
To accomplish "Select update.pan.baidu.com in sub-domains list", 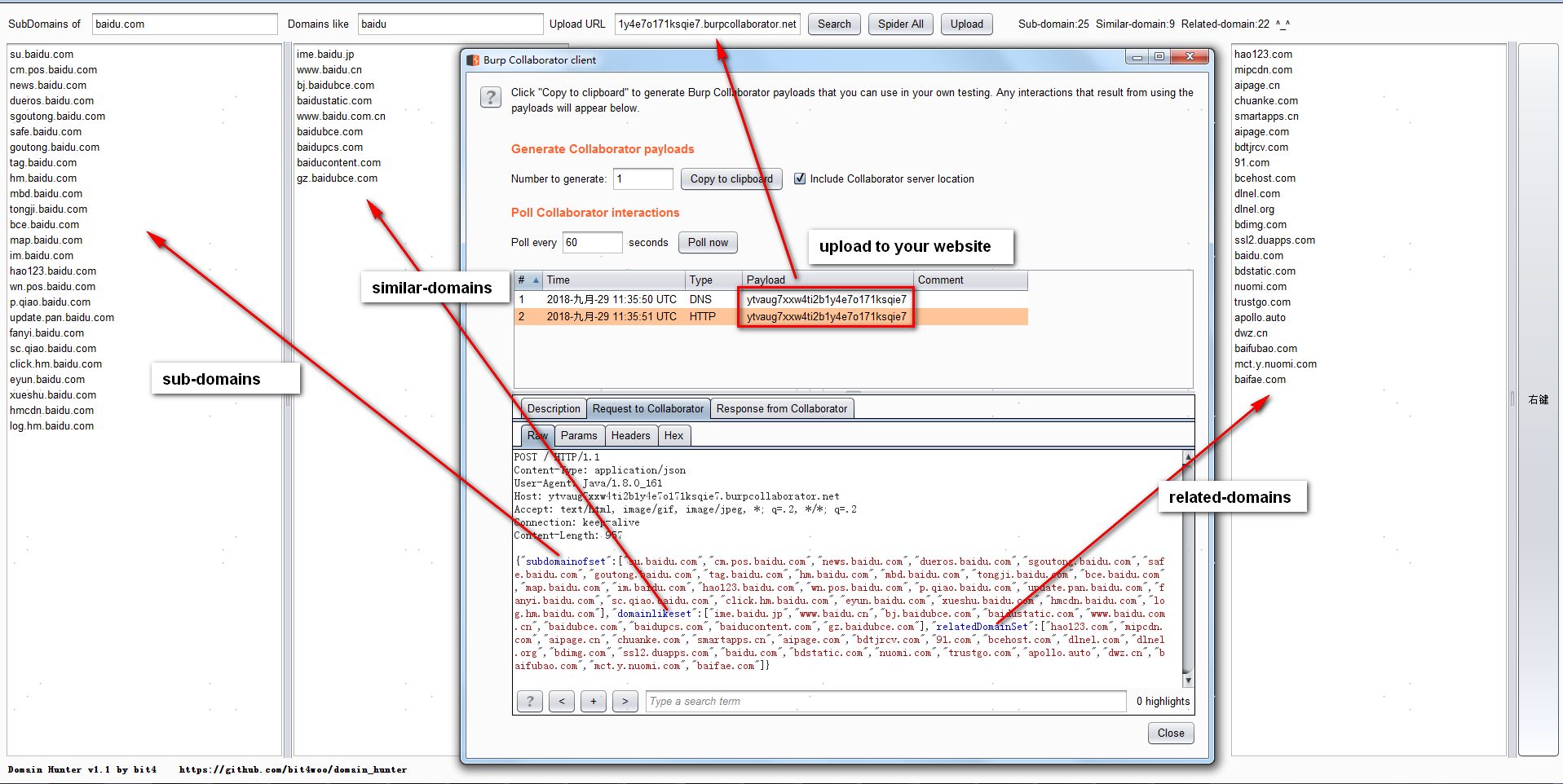I will (x=62, y=317).
